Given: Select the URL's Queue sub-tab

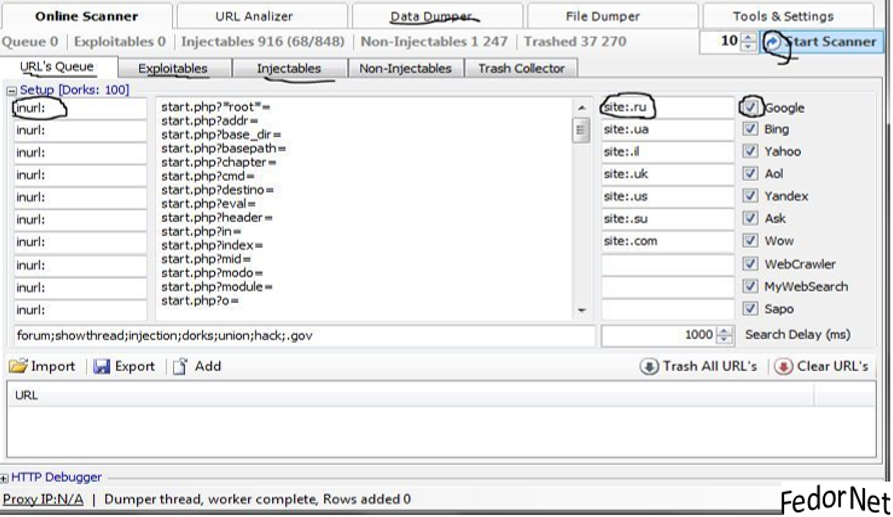Looking at the screenshot, I should coord(59,67).
